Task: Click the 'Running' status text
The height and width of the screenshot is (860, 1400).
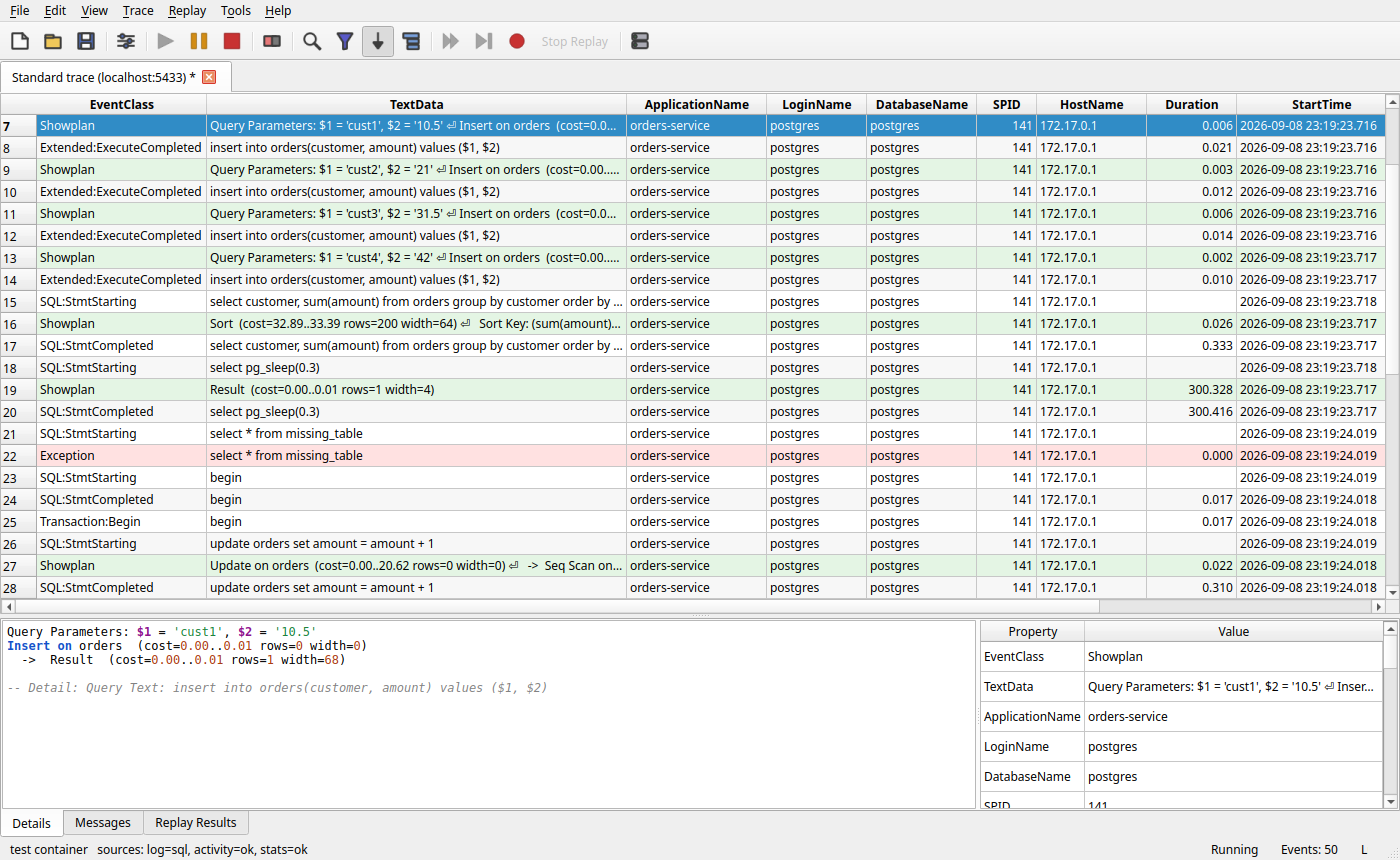Action: 1234,849
